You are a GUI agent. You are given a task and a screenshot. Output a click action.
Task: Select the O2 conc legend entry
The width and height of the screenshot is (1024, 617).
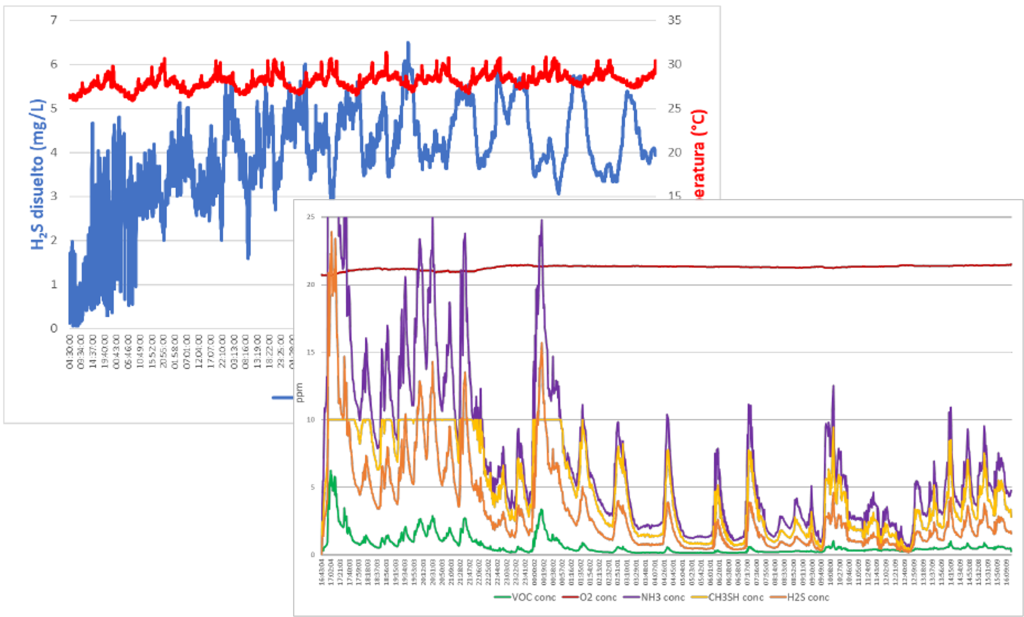pos(594,598)
